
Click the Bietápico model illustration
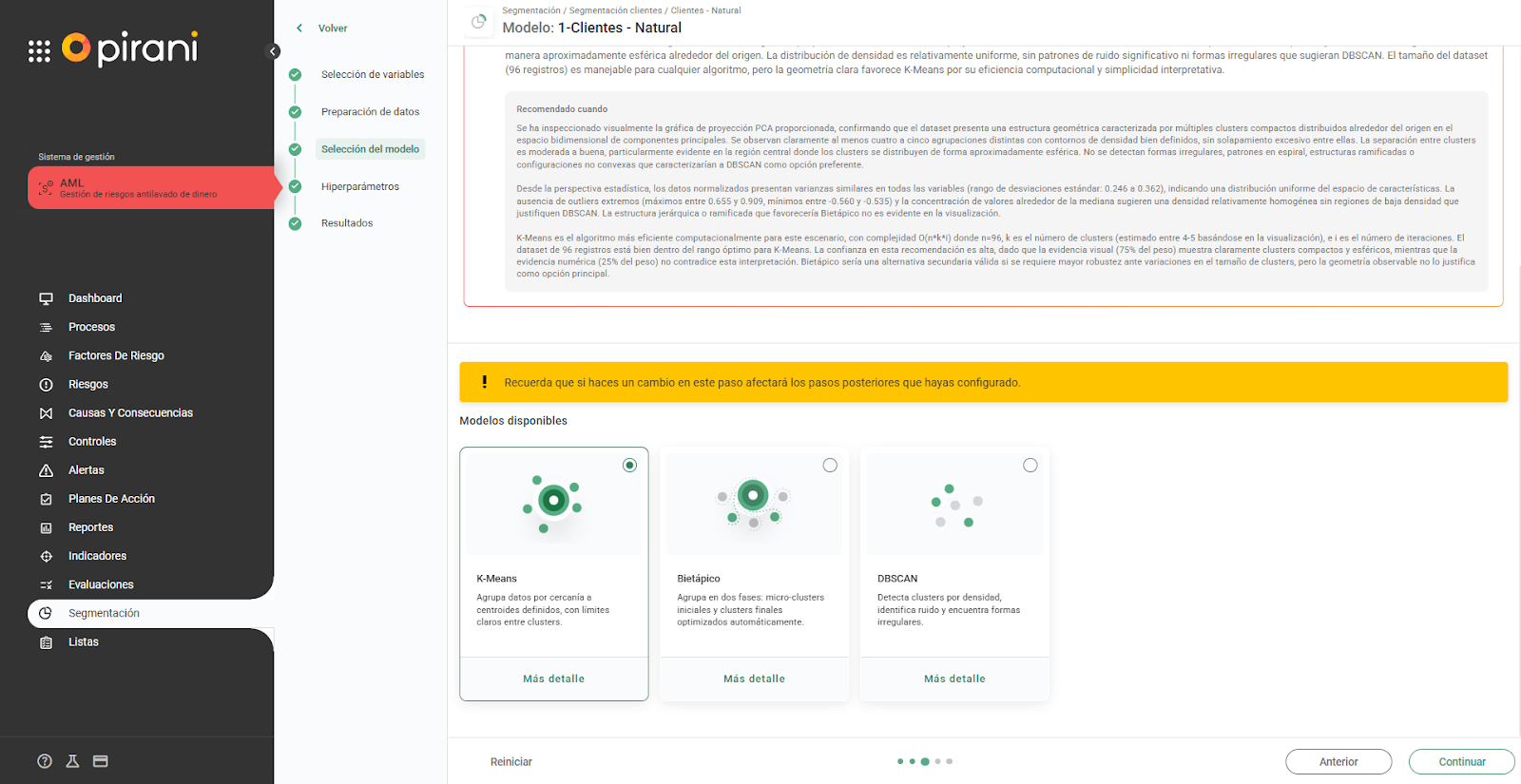click(754, 504)
